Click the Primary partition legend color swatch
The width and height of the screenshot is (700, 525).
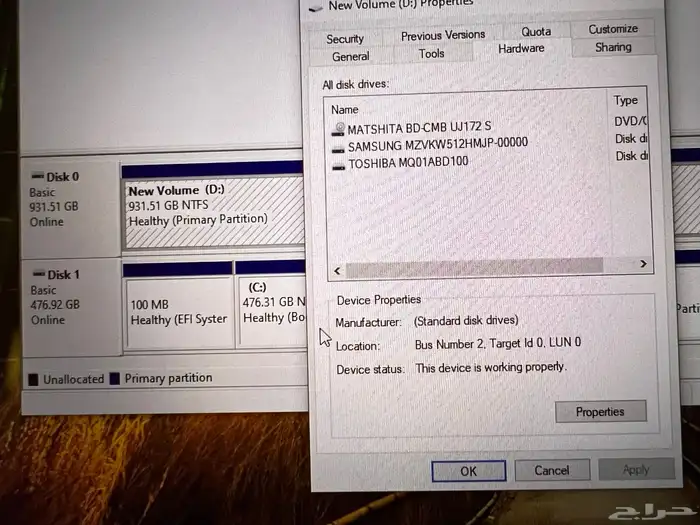tap(115, 379)
